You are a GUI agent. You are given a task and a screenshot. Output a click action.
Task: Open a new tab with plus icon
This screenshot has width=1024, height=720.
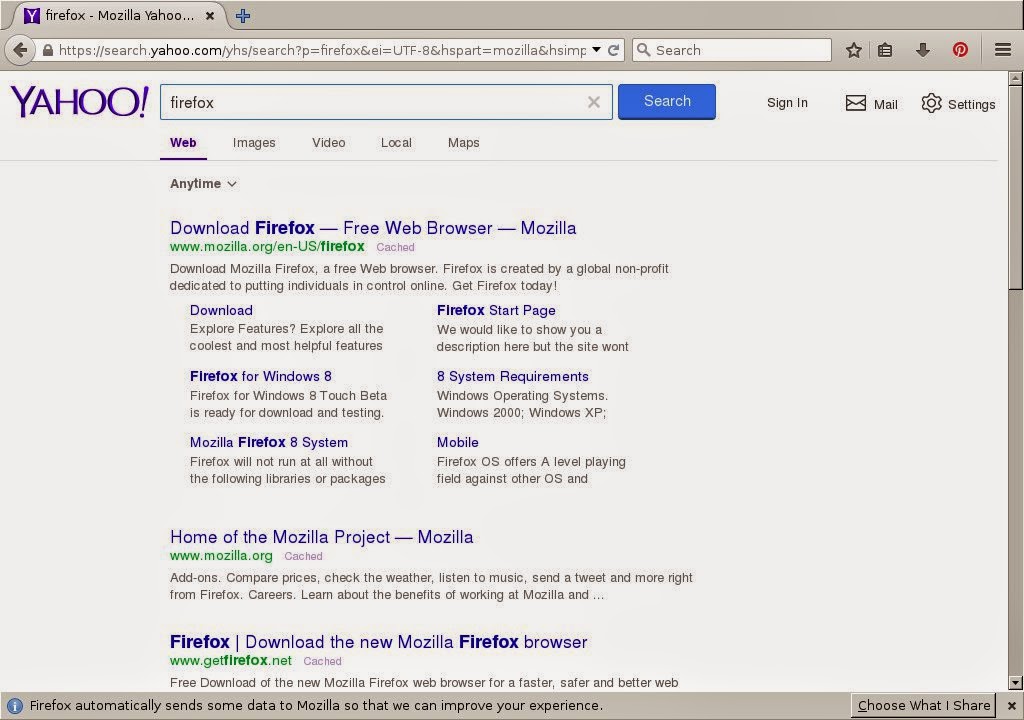point(243,16)
